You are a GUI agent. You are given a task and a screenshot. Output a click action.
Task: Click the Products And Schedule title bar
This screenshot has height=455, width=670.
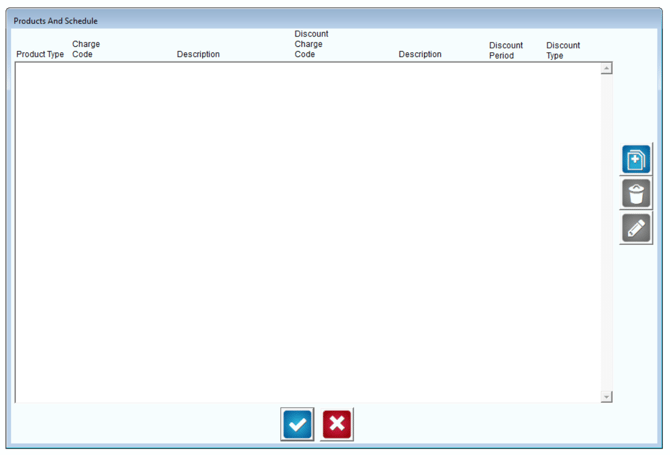[x=334, y=20]
